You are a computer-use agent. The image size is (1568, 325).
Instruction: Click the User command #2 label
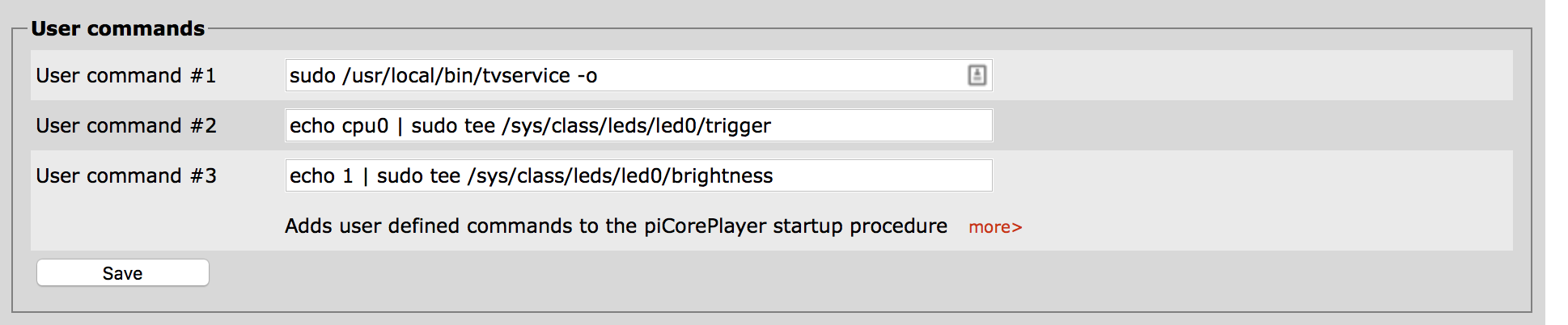[x=126, y=125]
